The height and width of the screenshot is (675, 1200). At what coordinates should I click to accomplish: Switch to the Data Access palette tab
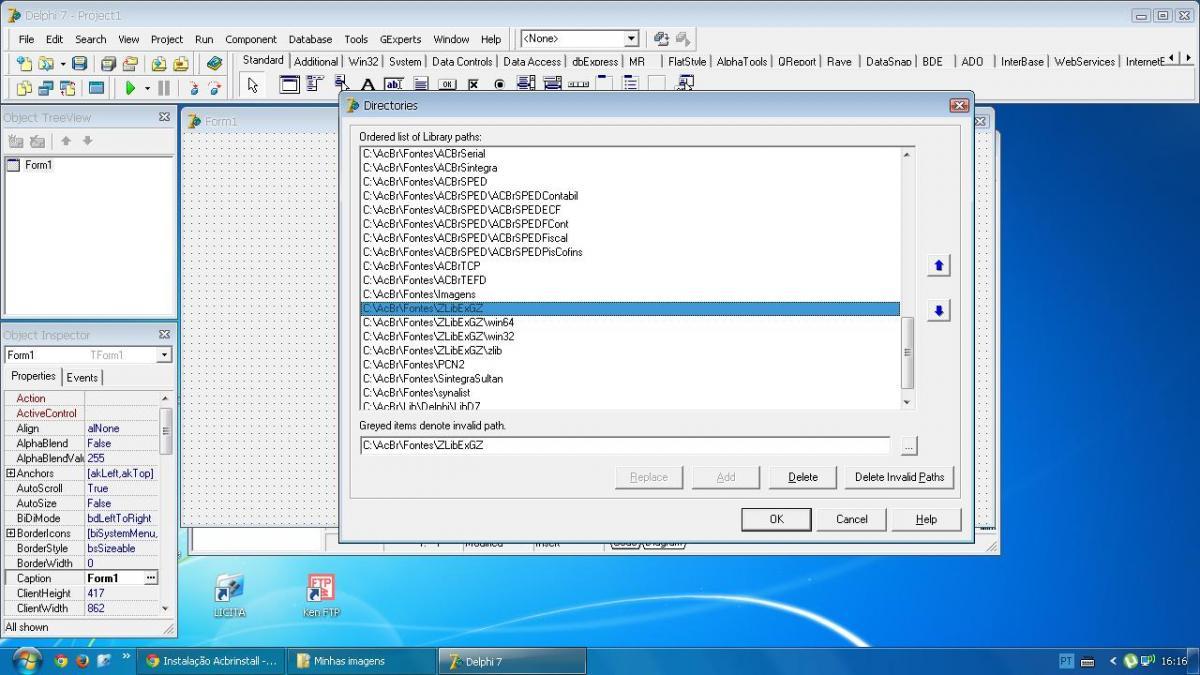tap(532, 61)
